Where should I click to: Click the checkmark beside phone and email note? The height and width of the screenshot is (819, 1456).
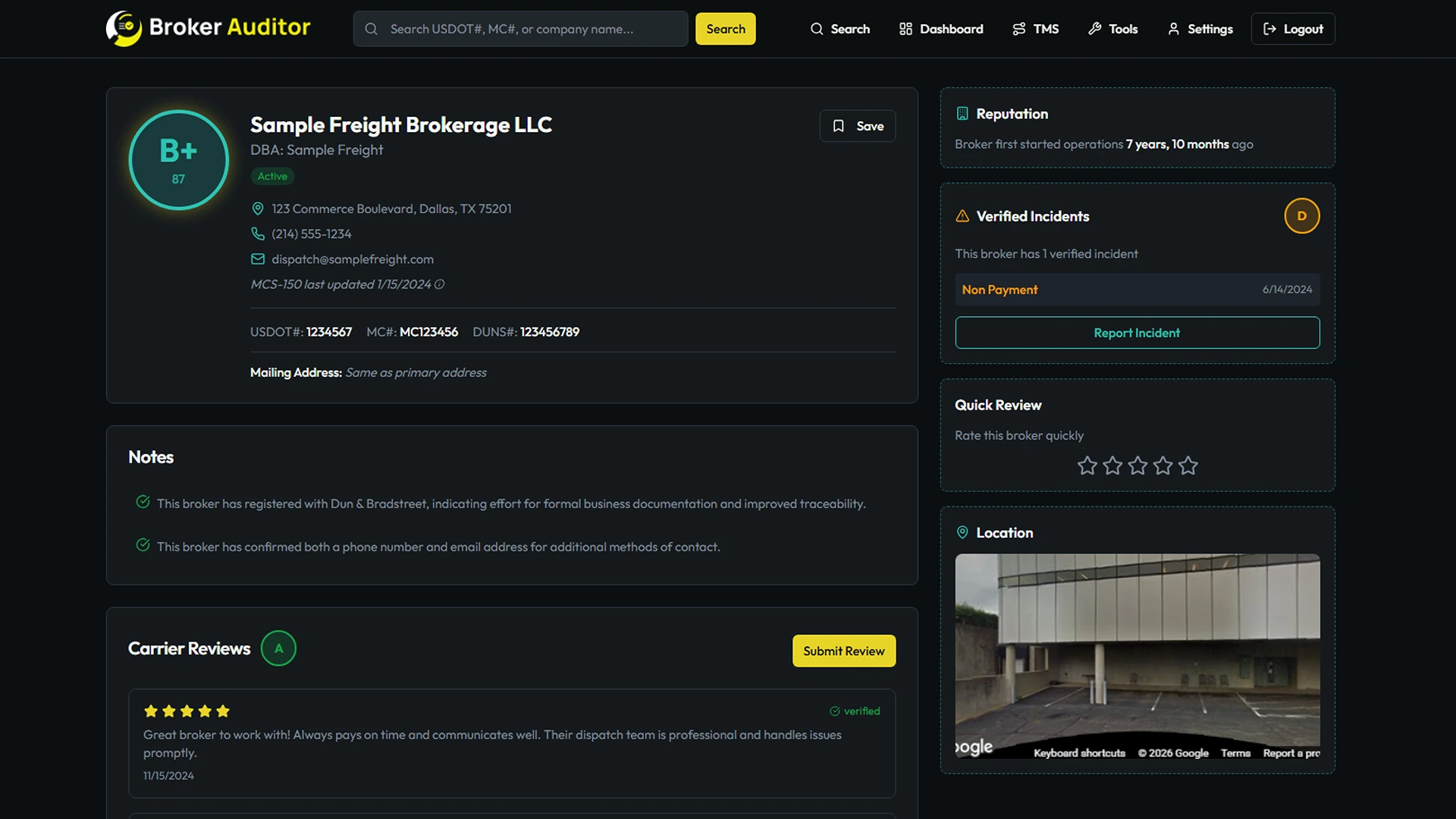point(143,545)
